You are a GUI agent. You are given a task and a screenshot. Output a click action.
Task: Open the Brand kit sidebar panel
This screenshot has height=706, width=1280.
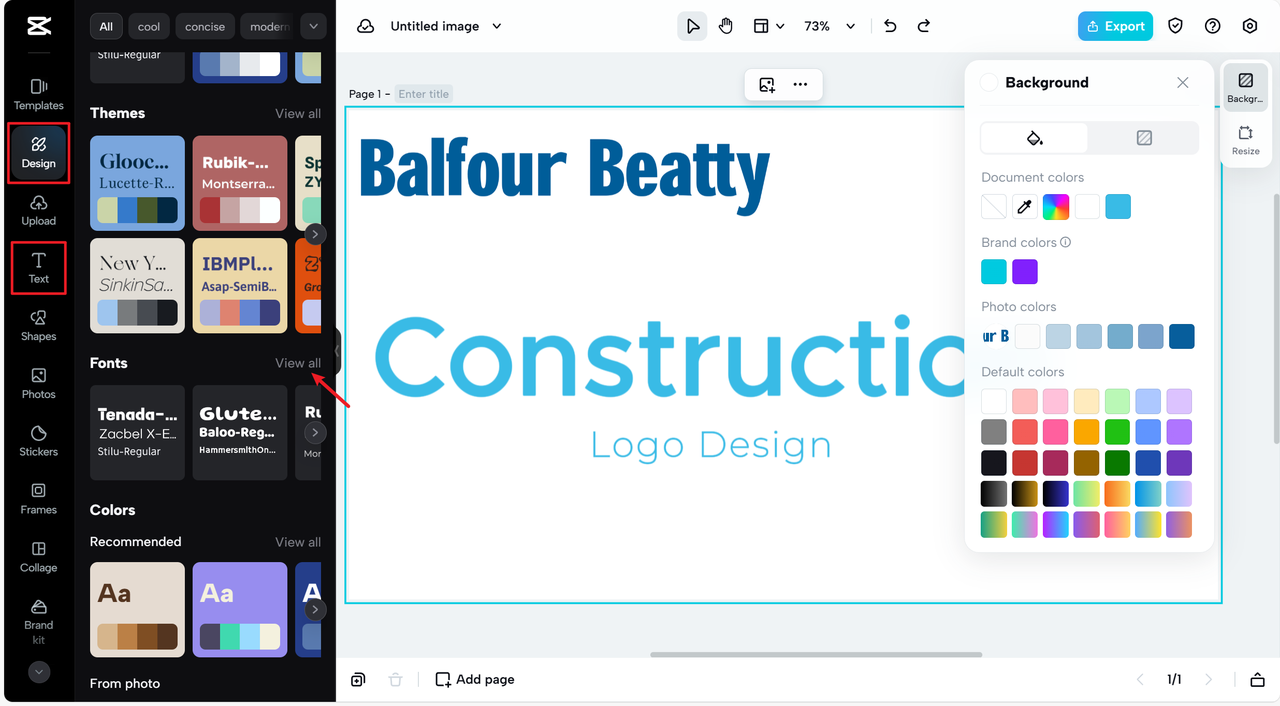pos(38,622)
